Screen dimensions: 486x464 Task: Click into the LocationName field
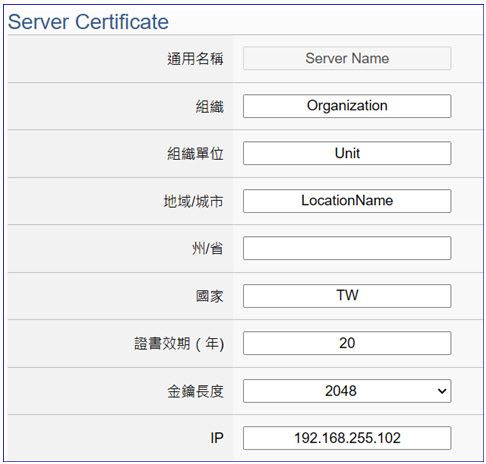347,201
